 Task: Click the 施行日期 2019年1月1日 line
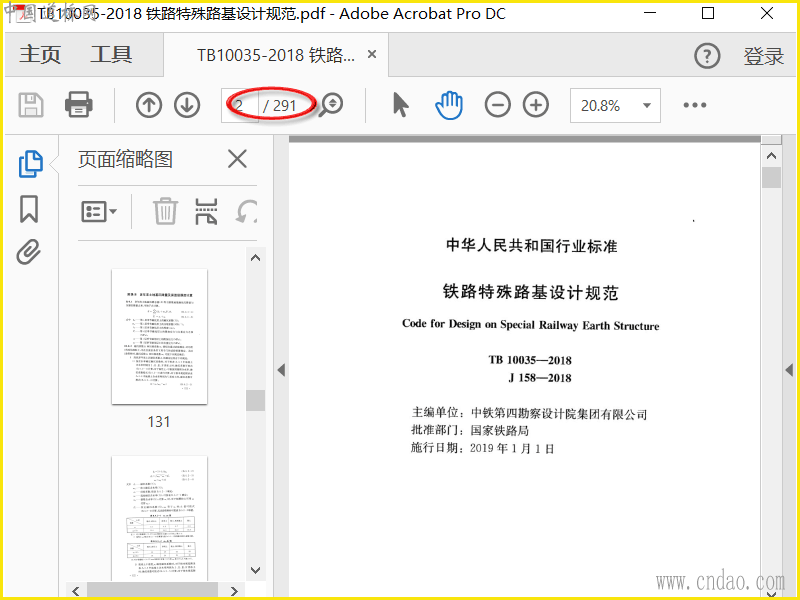point(483,448)
